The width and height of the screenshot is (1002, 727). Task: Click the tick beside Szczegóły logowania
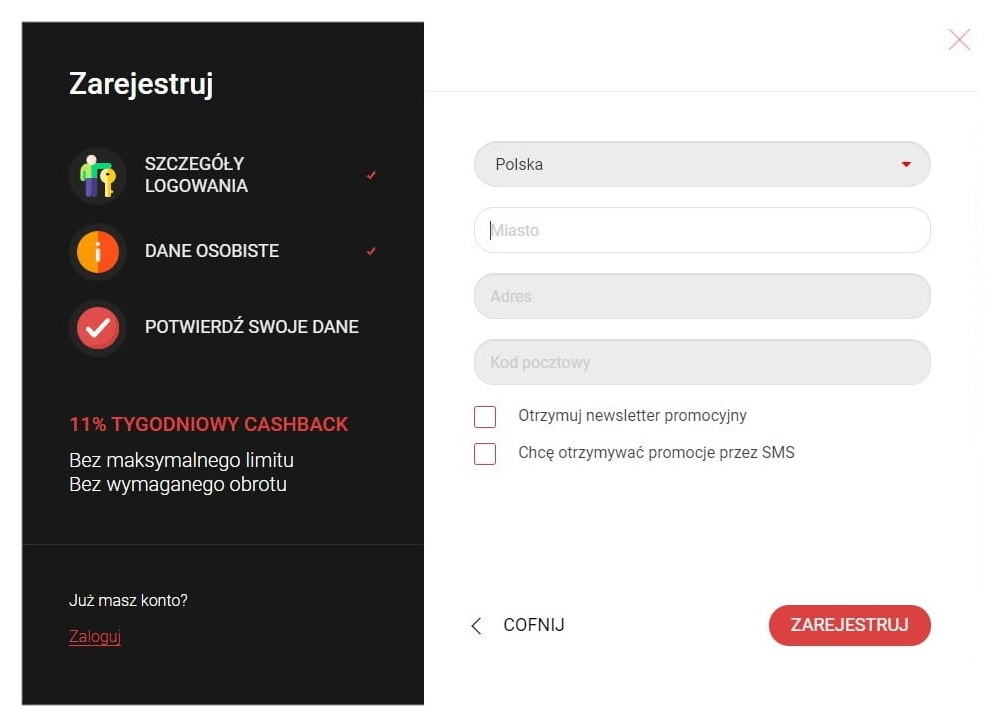371,175
